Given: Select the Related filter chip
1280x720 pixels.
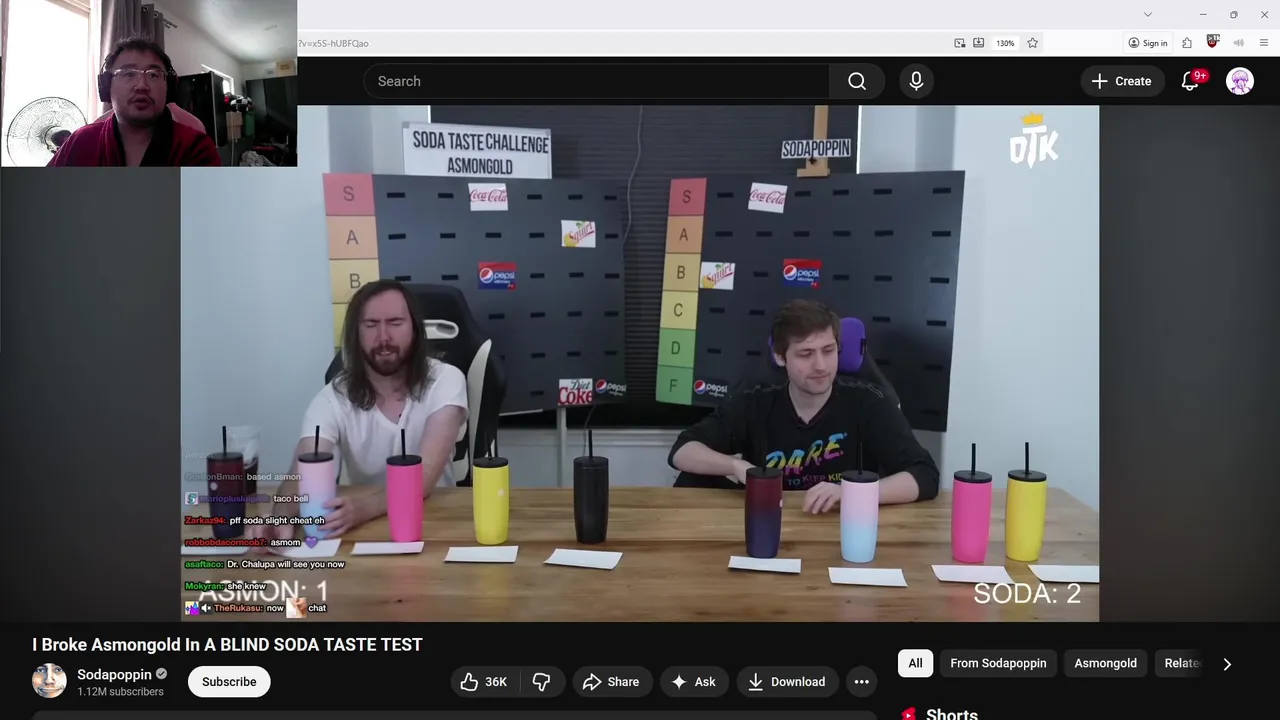Looking at the screenshot, I should coord(1181,663).
